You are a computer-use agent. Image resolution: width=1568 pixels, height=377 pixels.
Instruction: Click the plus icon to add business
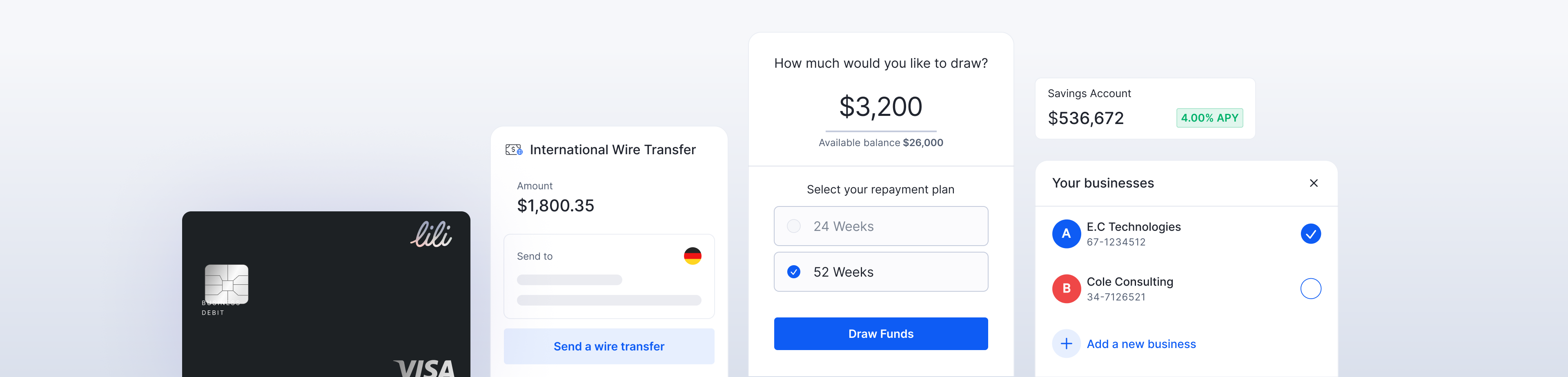pos(1066,344)
